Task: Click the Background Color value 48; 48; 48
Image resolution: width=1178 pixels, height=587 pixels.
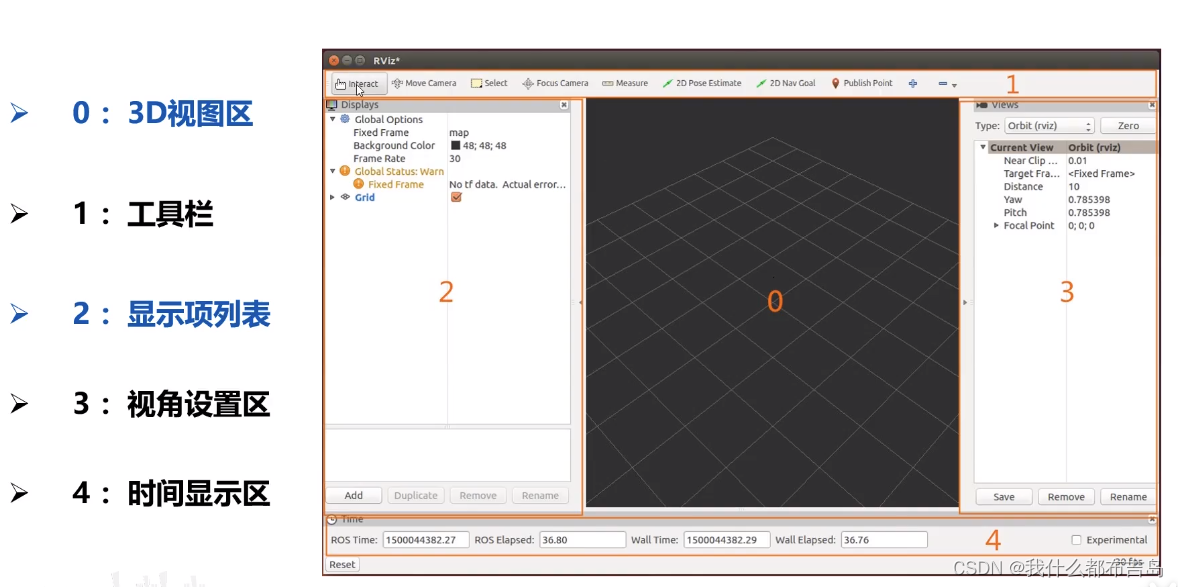Action: coord(485,146)
